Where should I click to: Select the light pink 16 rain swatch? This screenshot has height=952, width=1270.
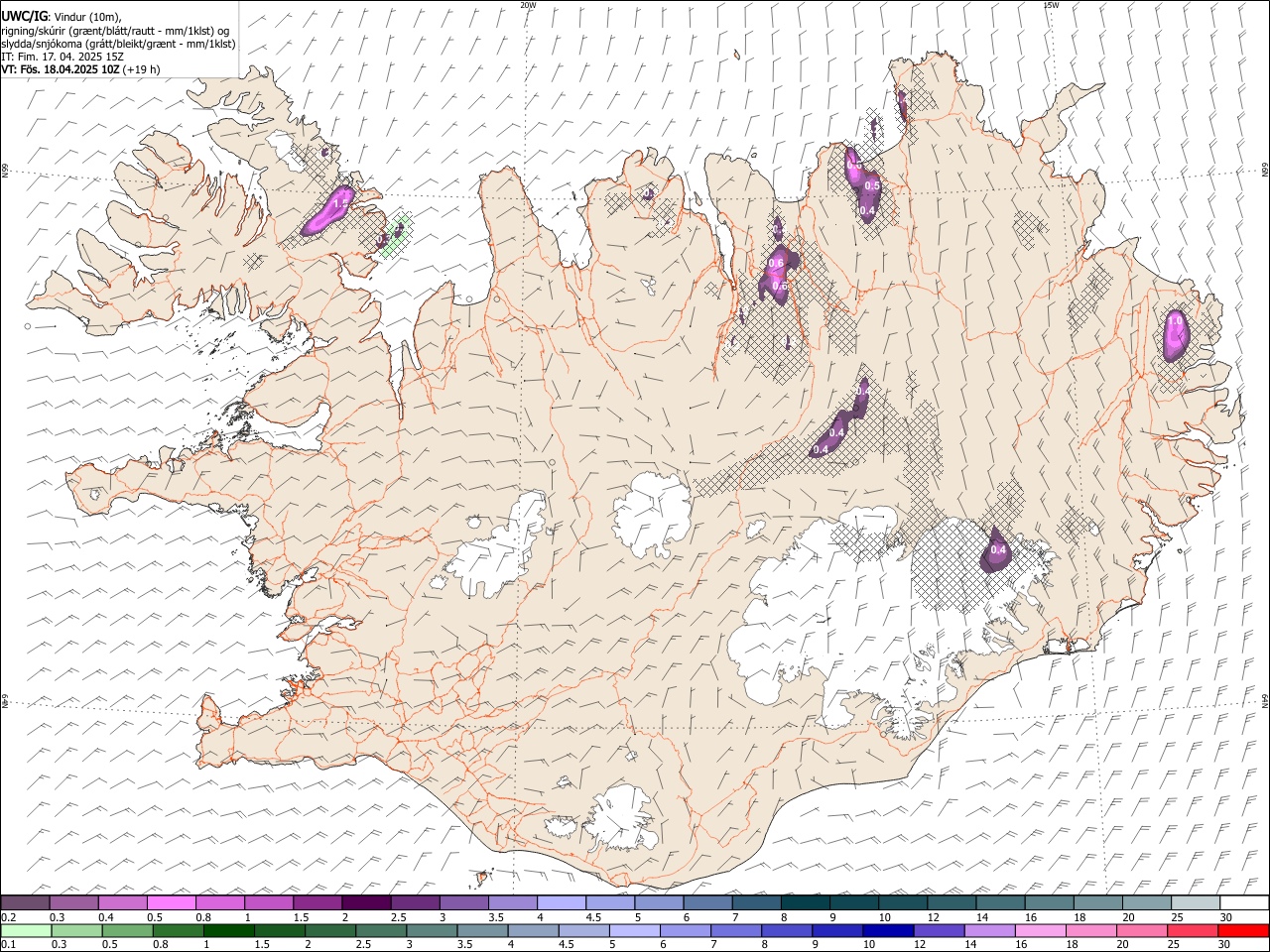click(1040, 930)
